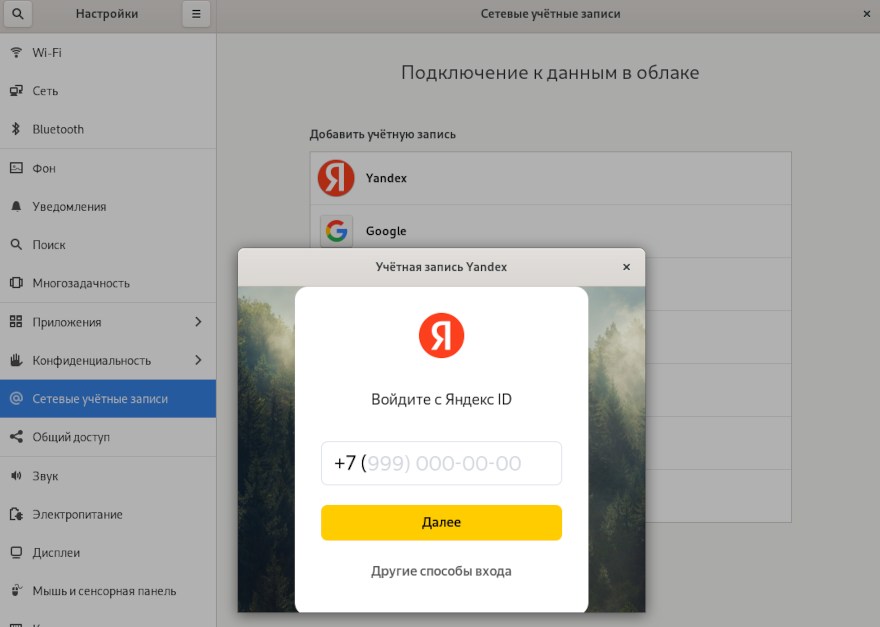Expand the Приложения submenu arrow

coord(198,322)
